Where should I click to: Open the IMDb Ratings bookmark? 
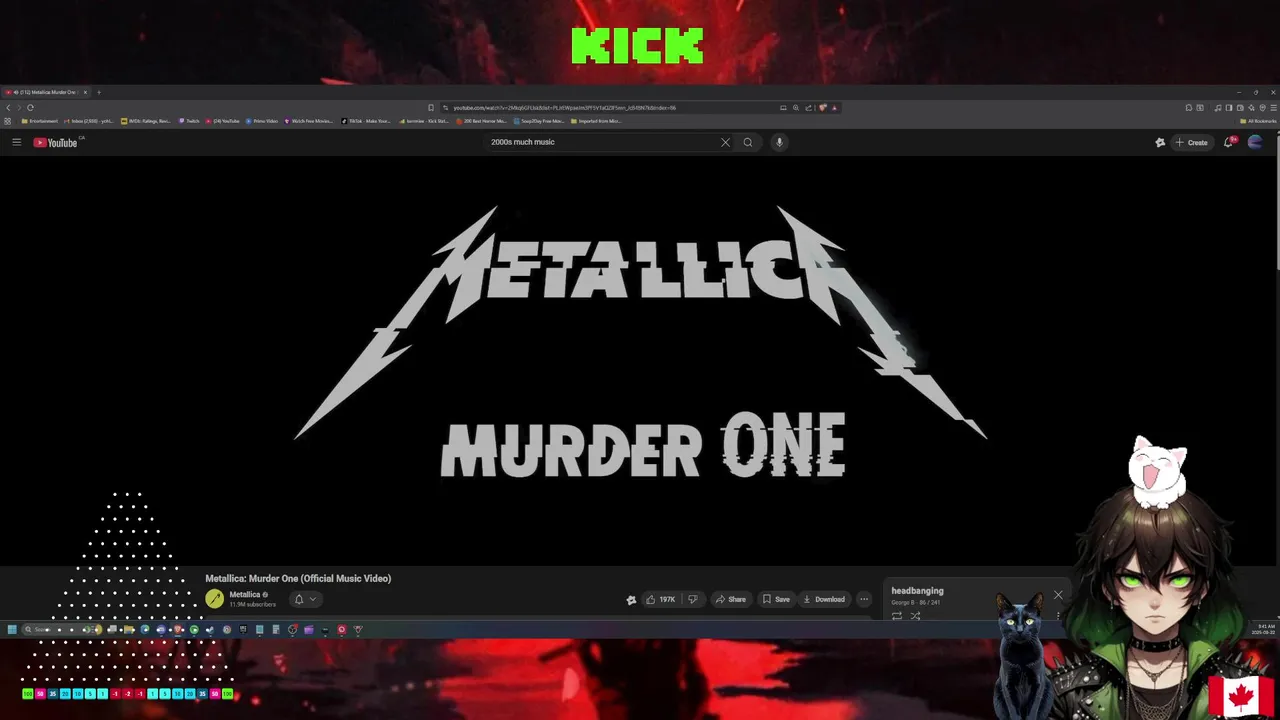coord(146,121)
